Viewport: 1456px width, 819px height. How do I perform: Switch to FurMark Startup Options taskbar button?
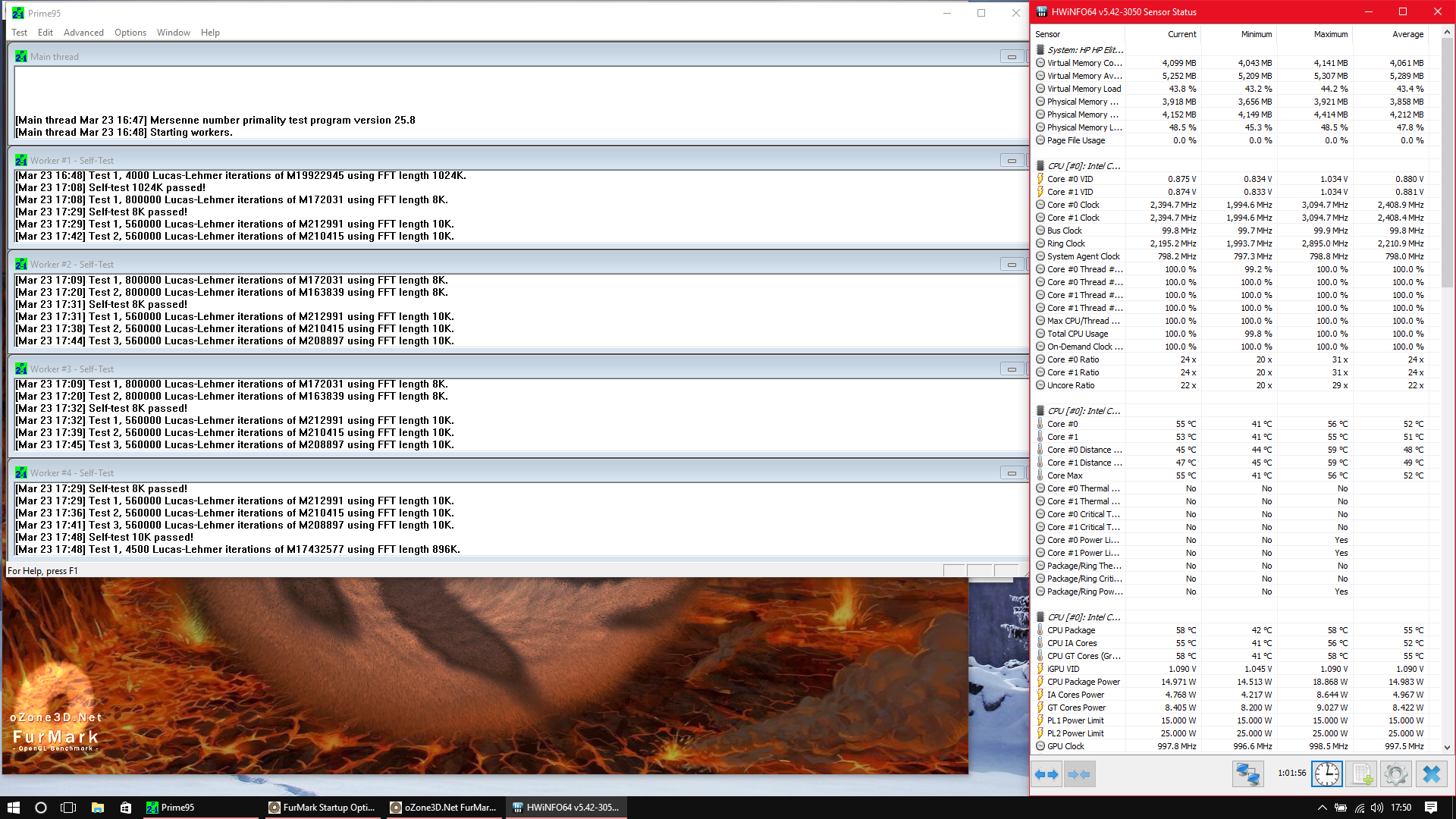322,808
